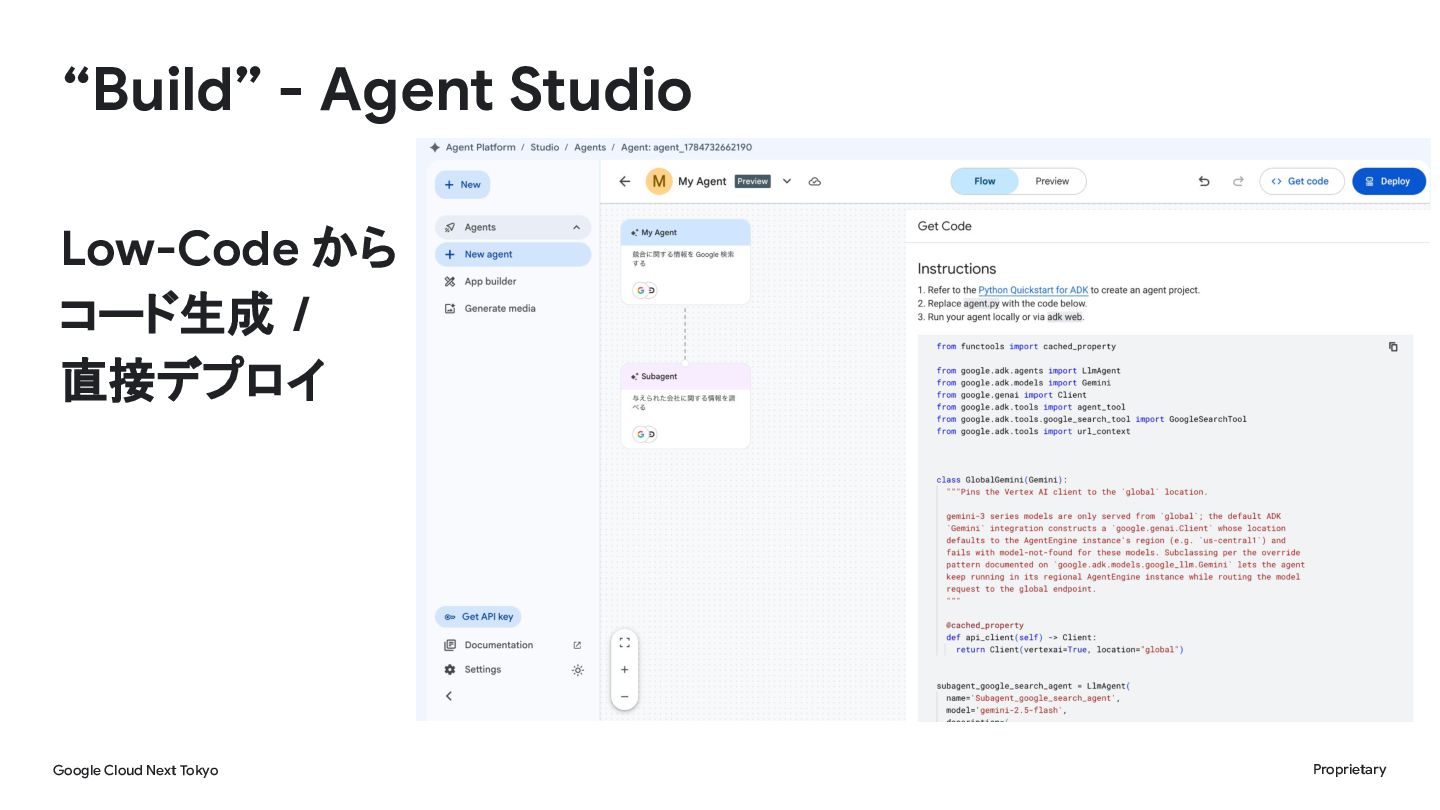Select the My Agent node on canvas
The image size is (1440, 810).
click(685, 262)
